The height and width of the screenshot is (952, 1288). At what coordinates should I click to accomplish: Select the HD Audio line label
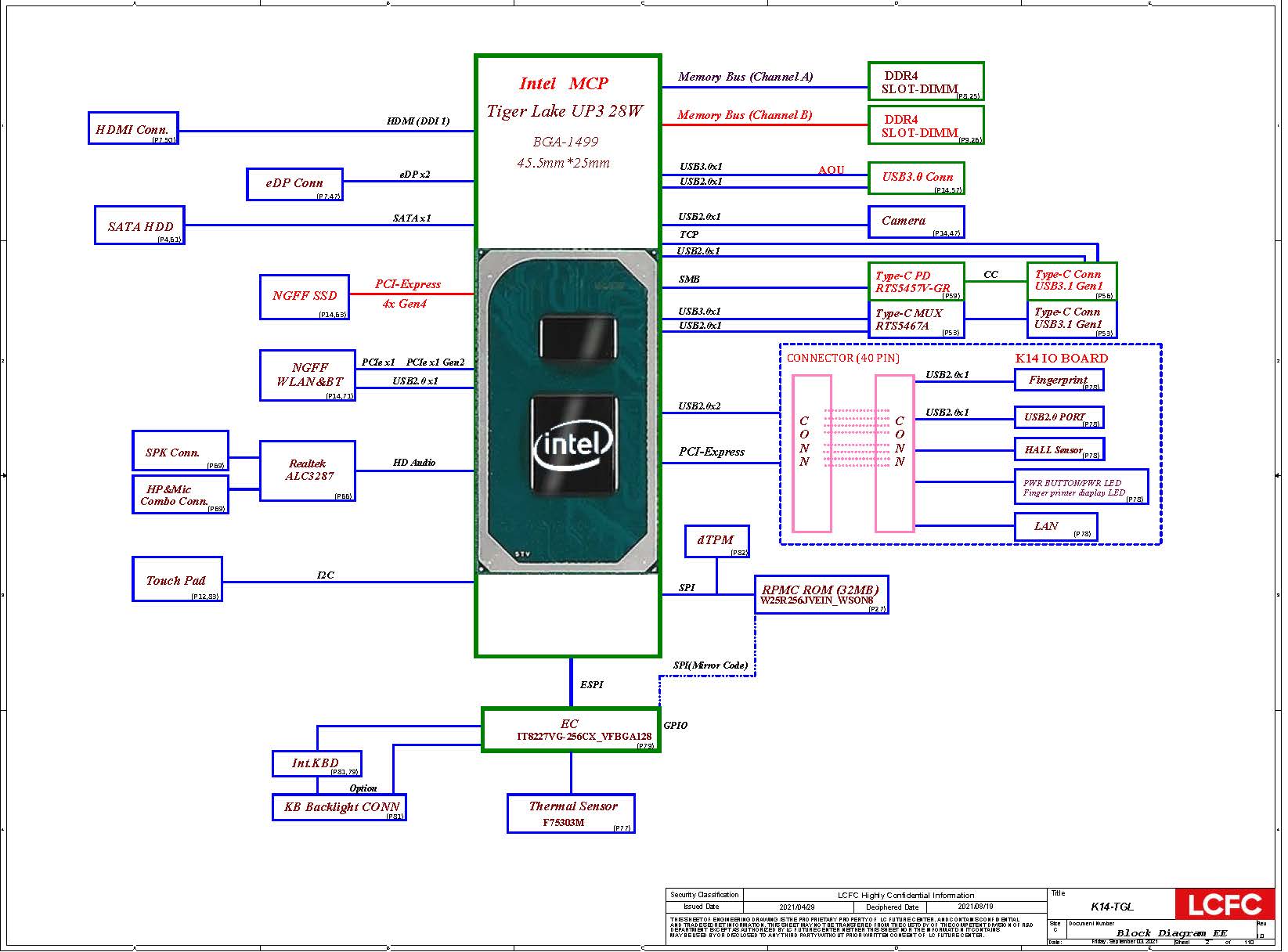414,463
